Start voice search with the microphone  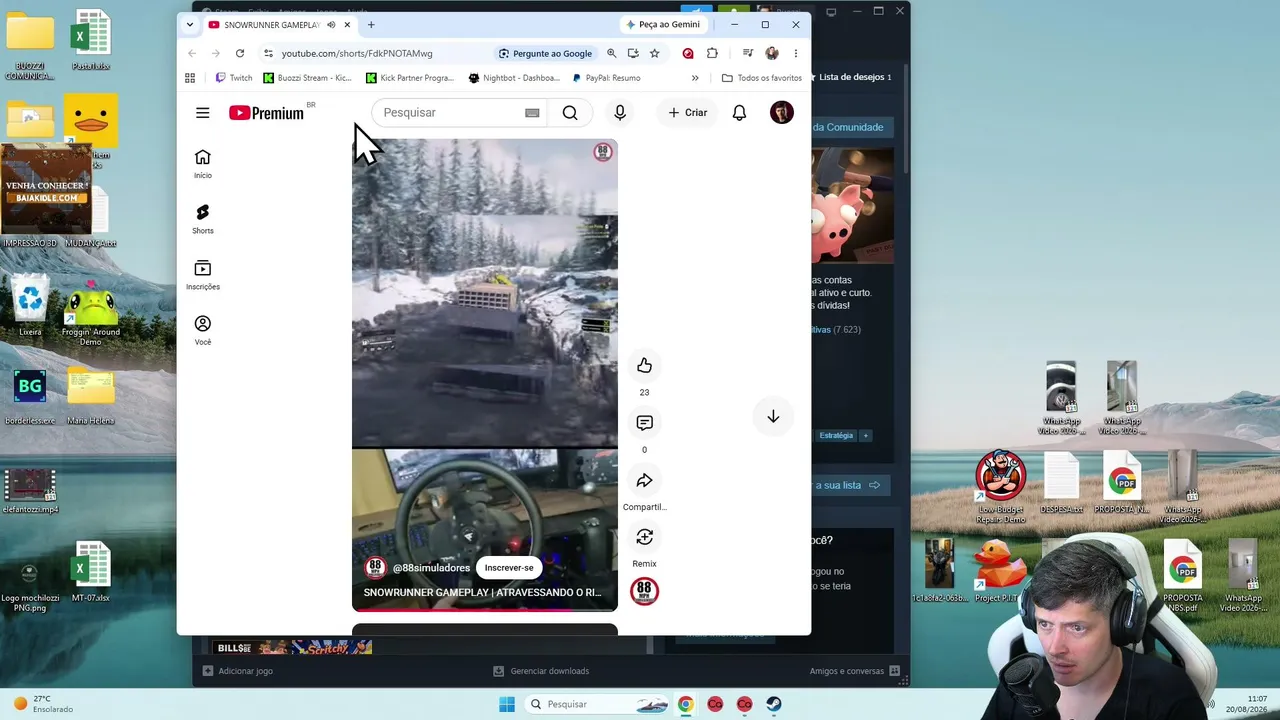620,113
